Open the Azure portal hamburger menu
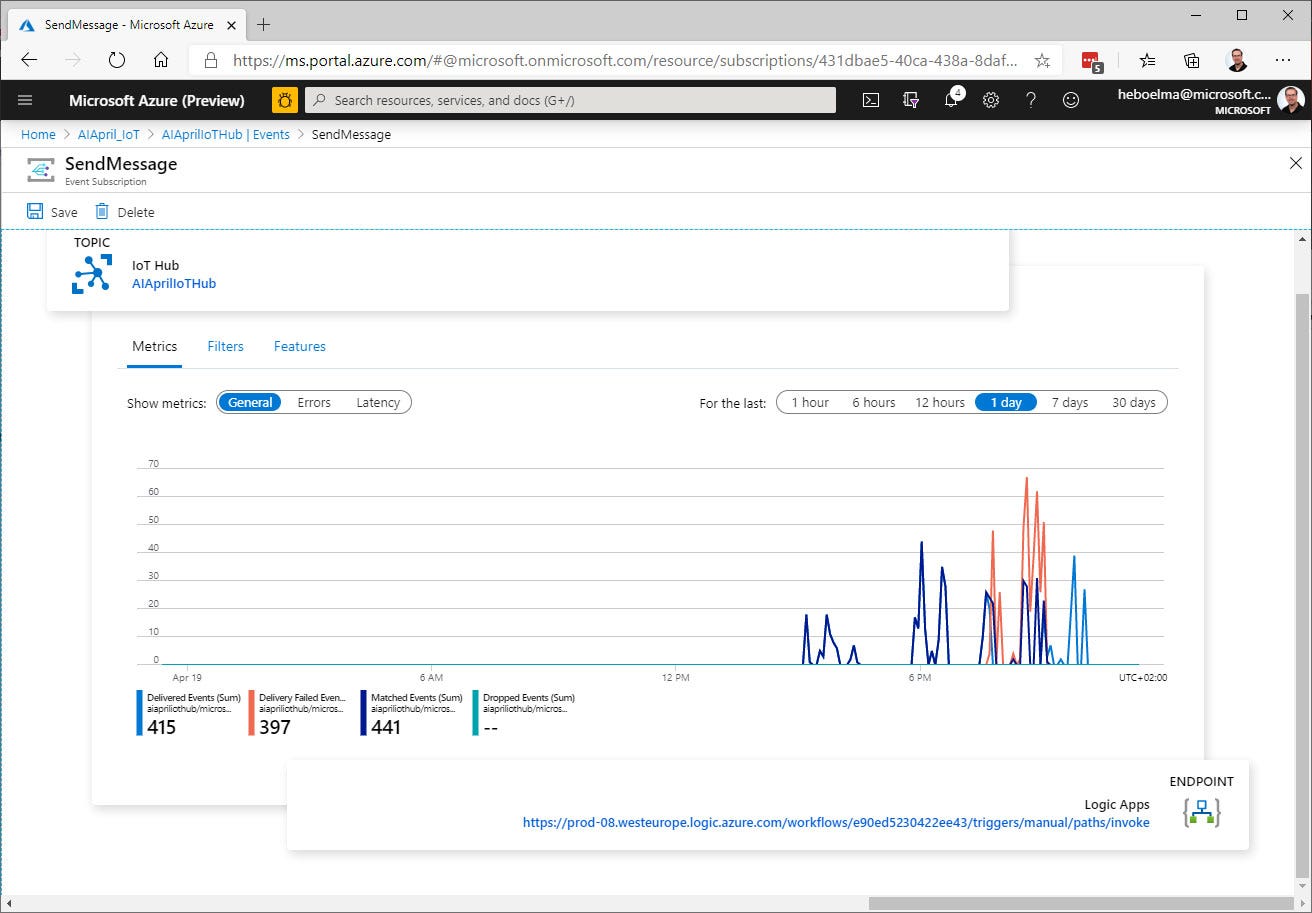The image size is (1312, 913). point(25,100)
